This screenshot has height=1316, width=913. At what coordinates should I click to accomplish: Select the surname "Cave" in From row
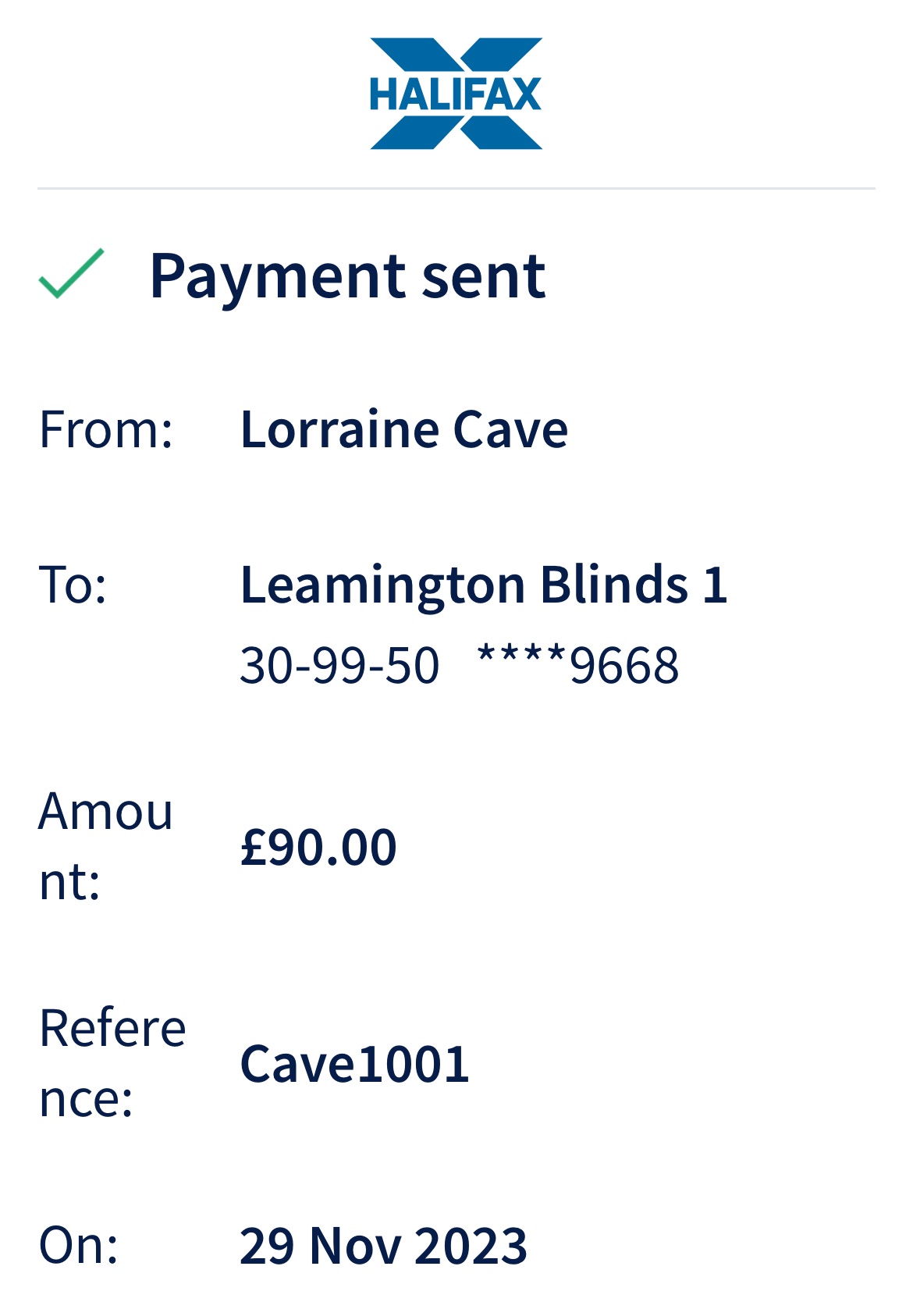coord(510,429)
